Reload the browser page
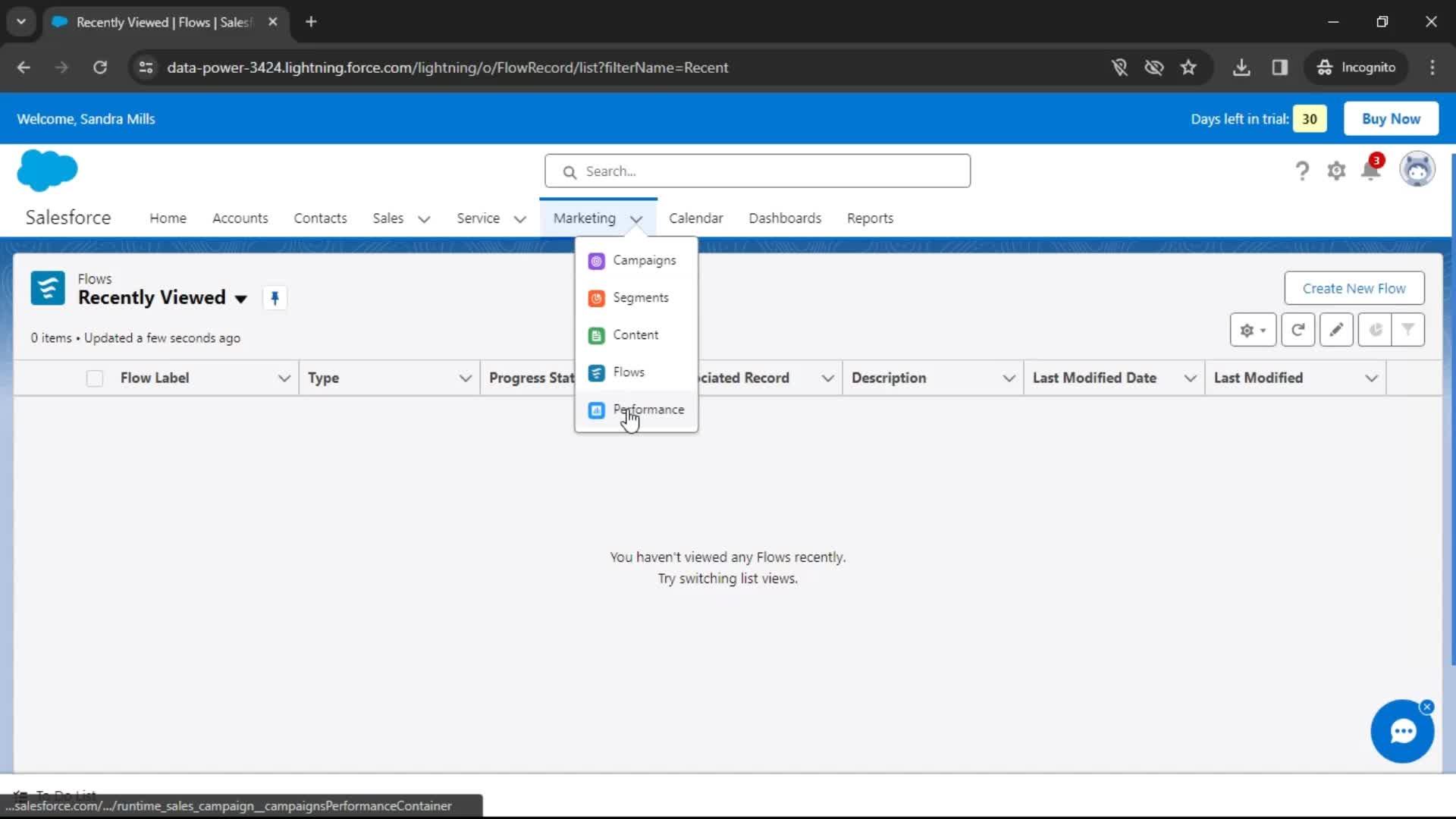 pyautogui.click(x=100, y=67)
